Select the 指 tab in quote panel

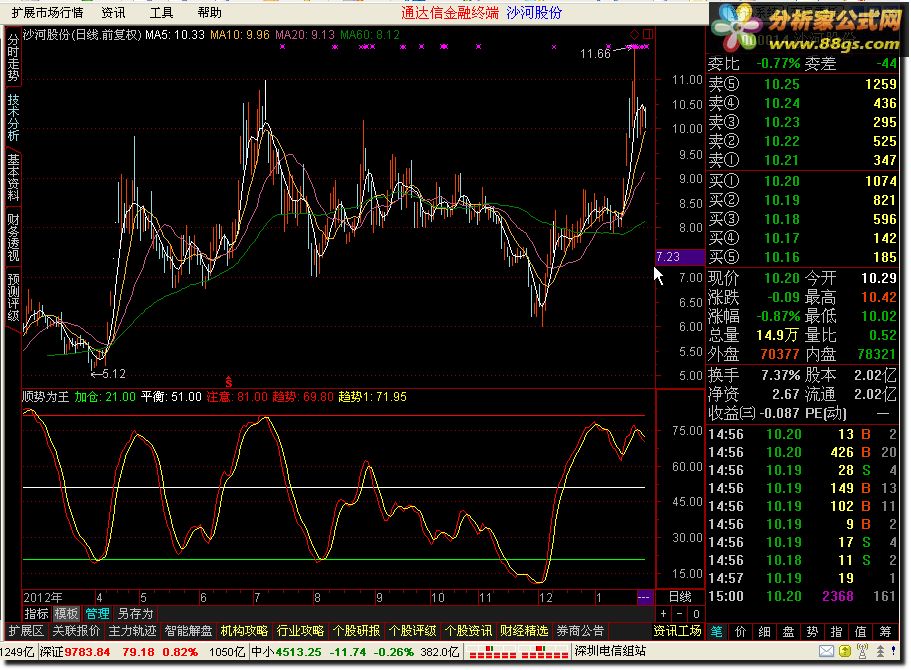click(x=837, y=632)
